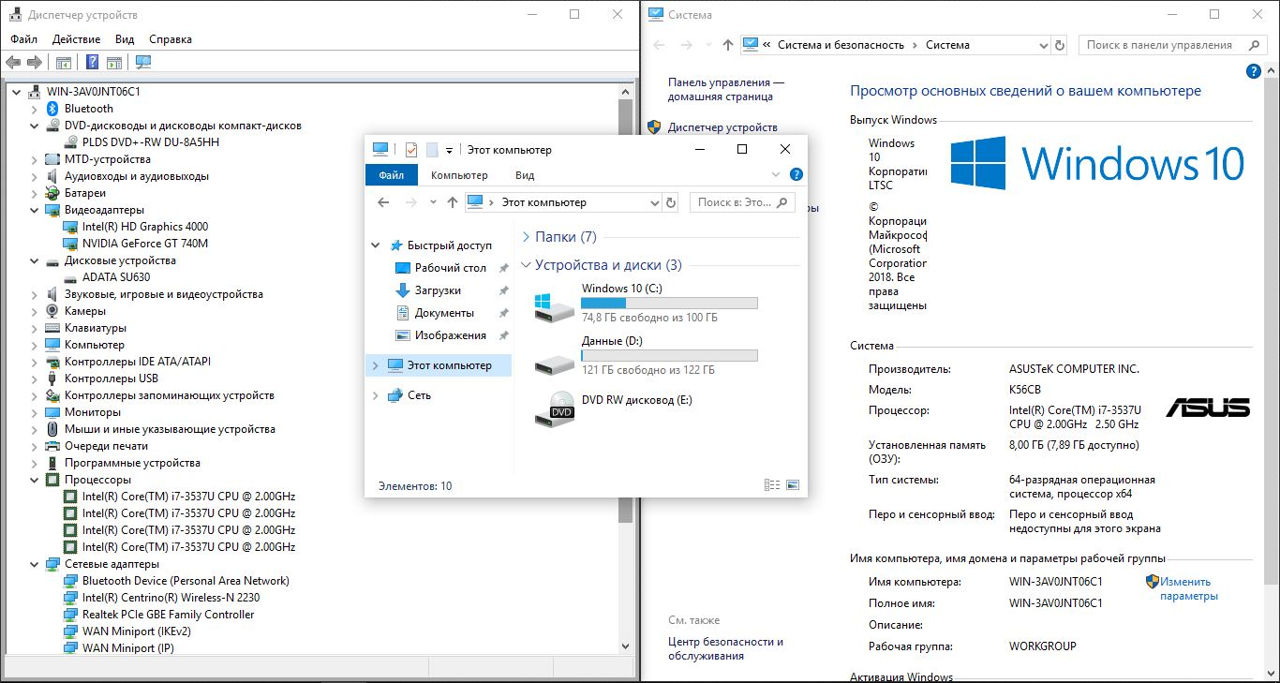Click the Device Manager help toolbar icon
1280x683 pixels.
[92, 62]
